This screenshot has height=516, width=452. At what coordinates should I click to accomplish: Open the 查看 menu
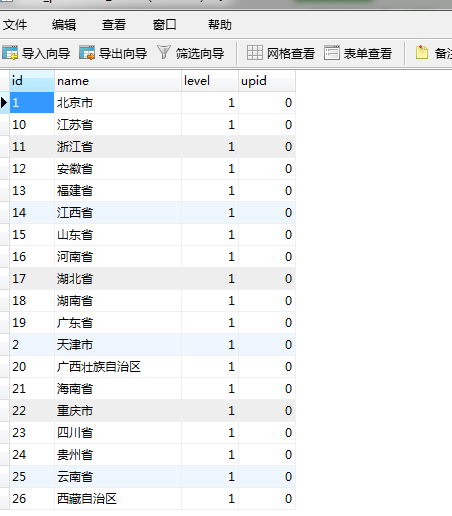[x=114, y=25]
